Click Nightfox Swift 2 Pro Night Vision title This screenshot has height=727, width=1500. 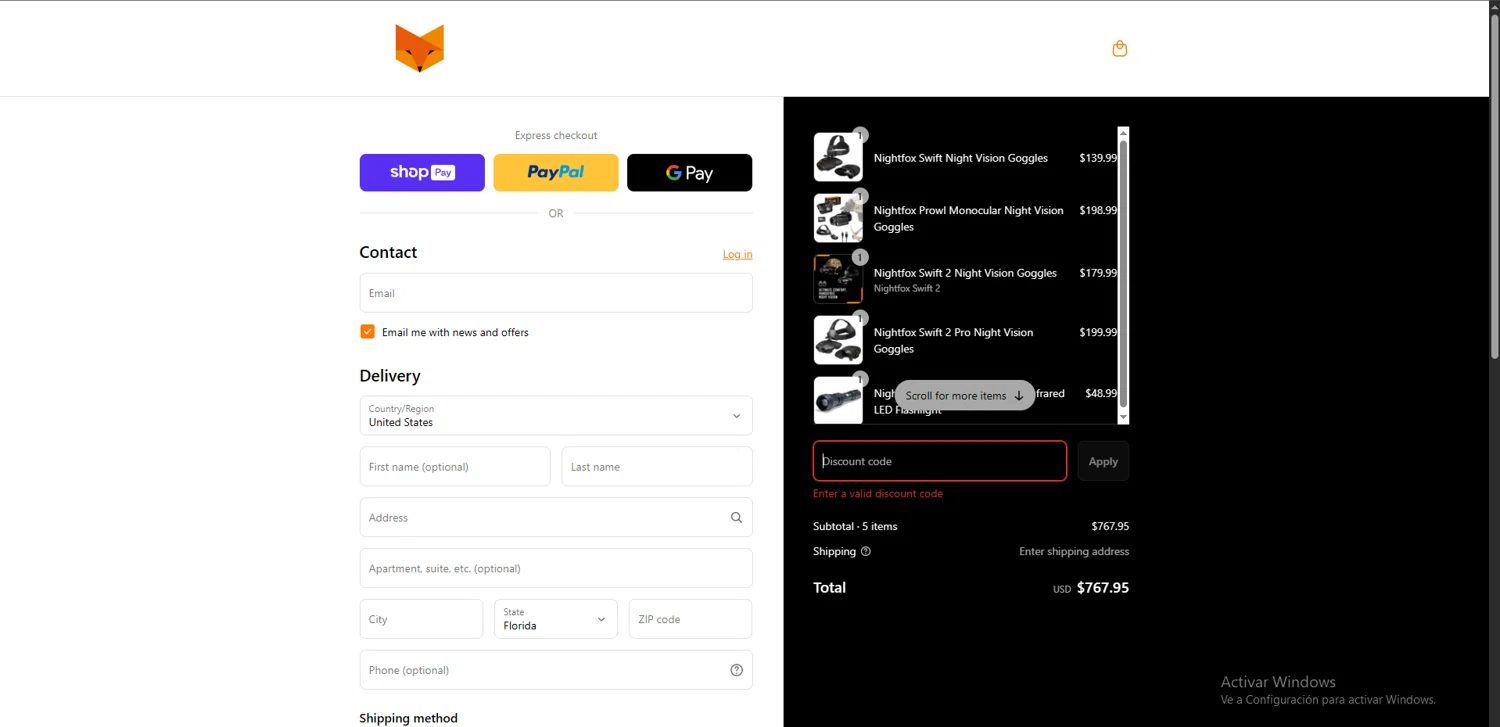[x=953, y=340]
